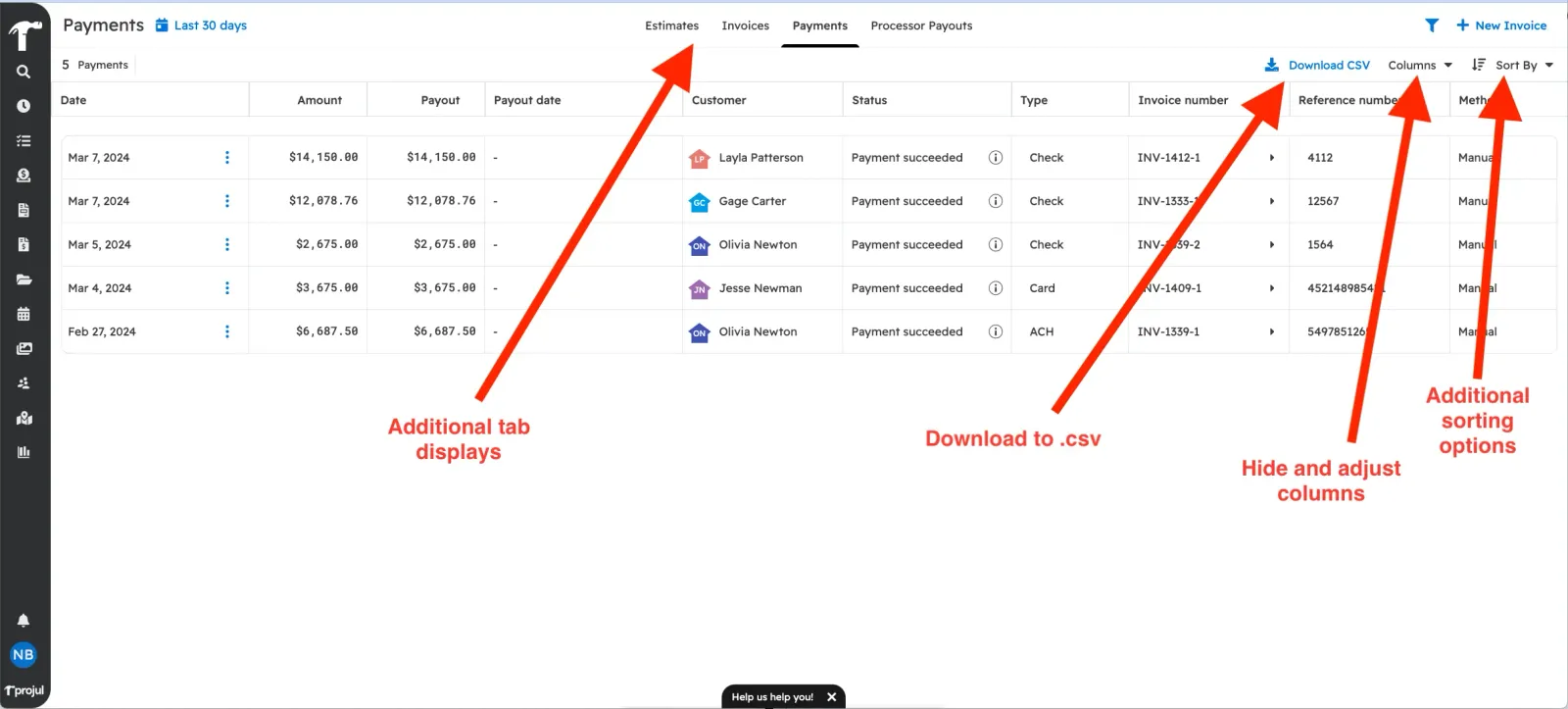
Task: Open the invoice dollar document sidebar icon
Action: point(24,245)
